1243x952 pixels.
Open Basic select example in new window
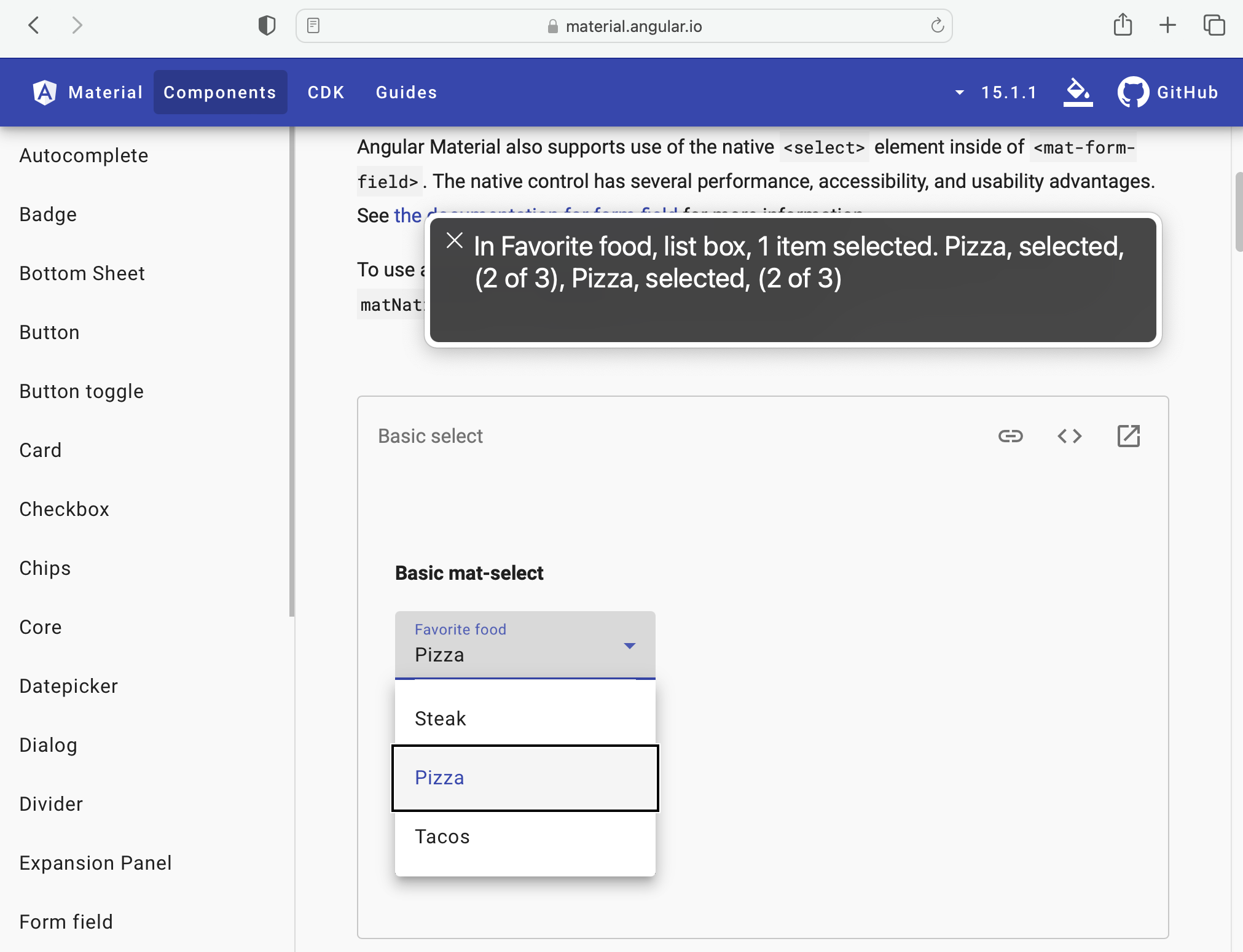tap(1127, 436)
